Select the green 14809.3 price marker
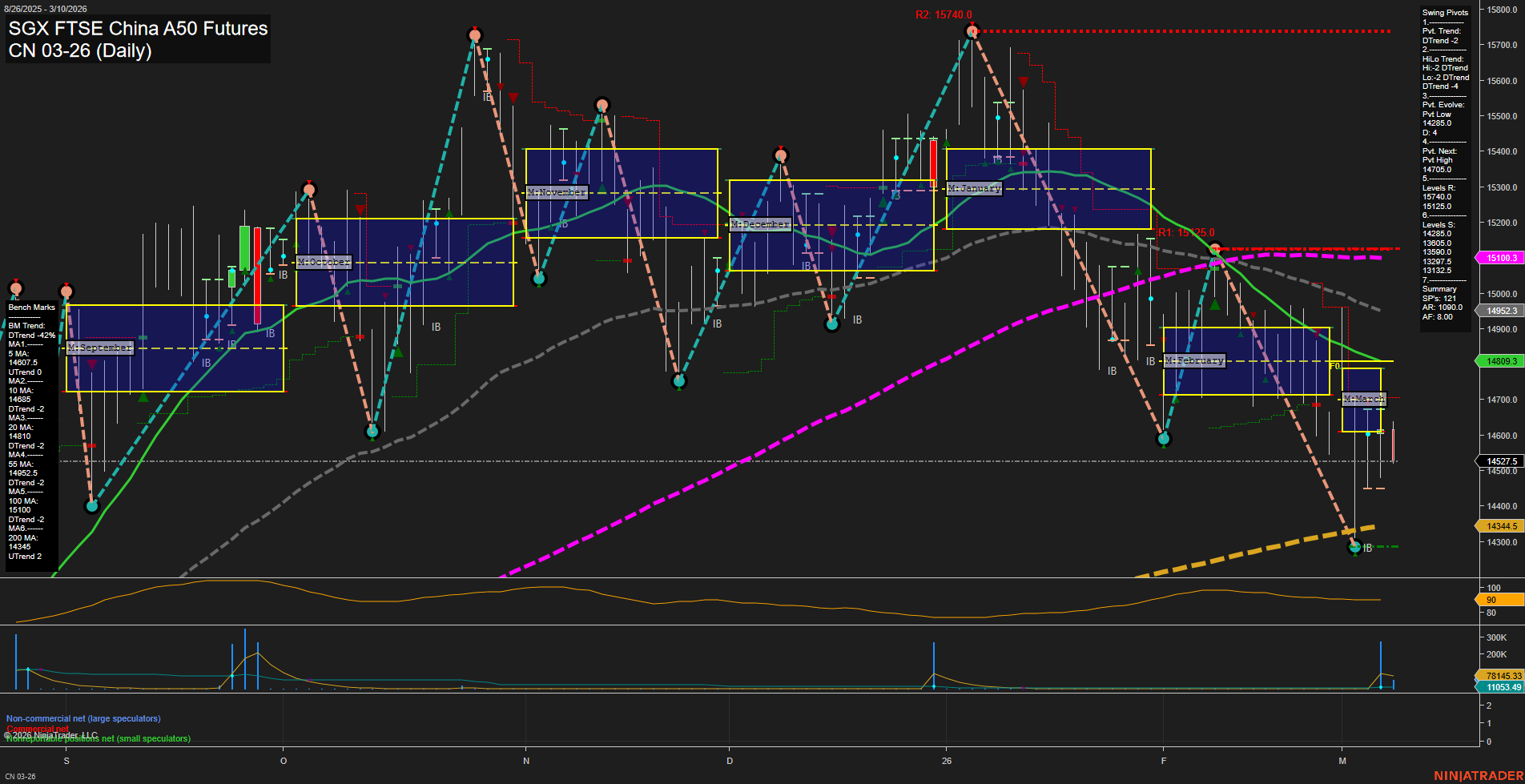The image size is (1525, 784). click(1500, 361)
